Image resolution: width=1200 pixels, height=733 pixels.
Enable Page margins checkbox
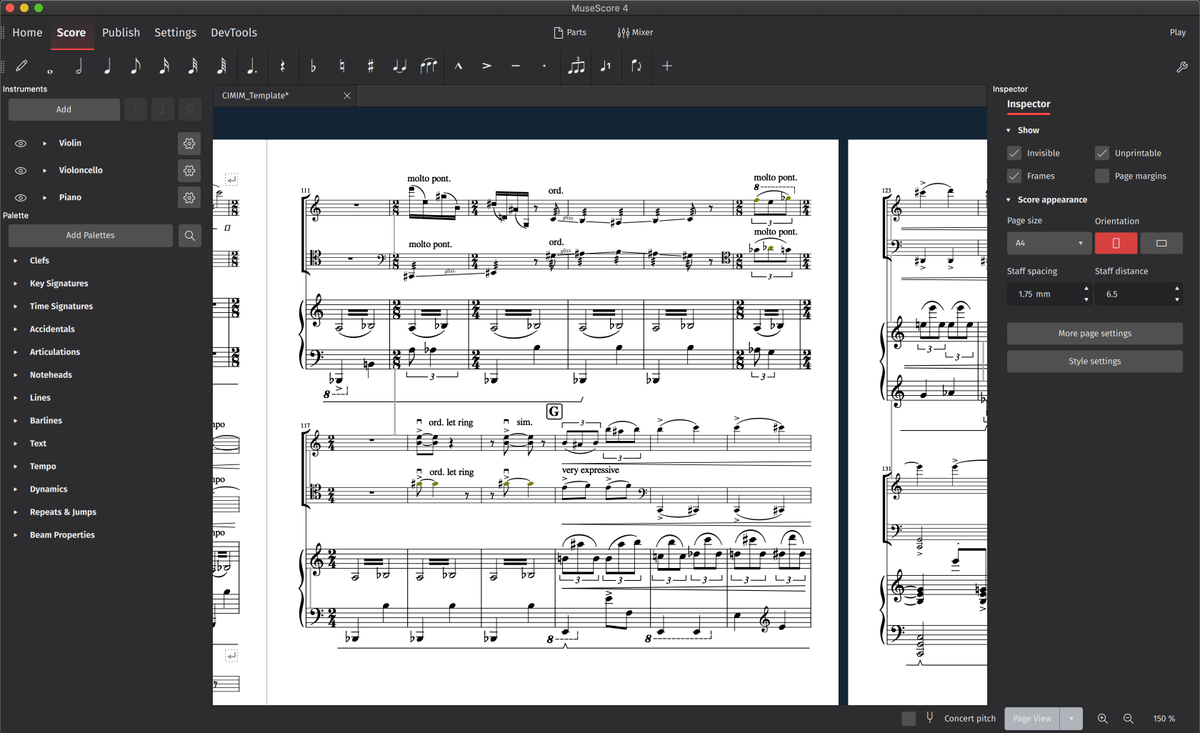[1102, 176]
